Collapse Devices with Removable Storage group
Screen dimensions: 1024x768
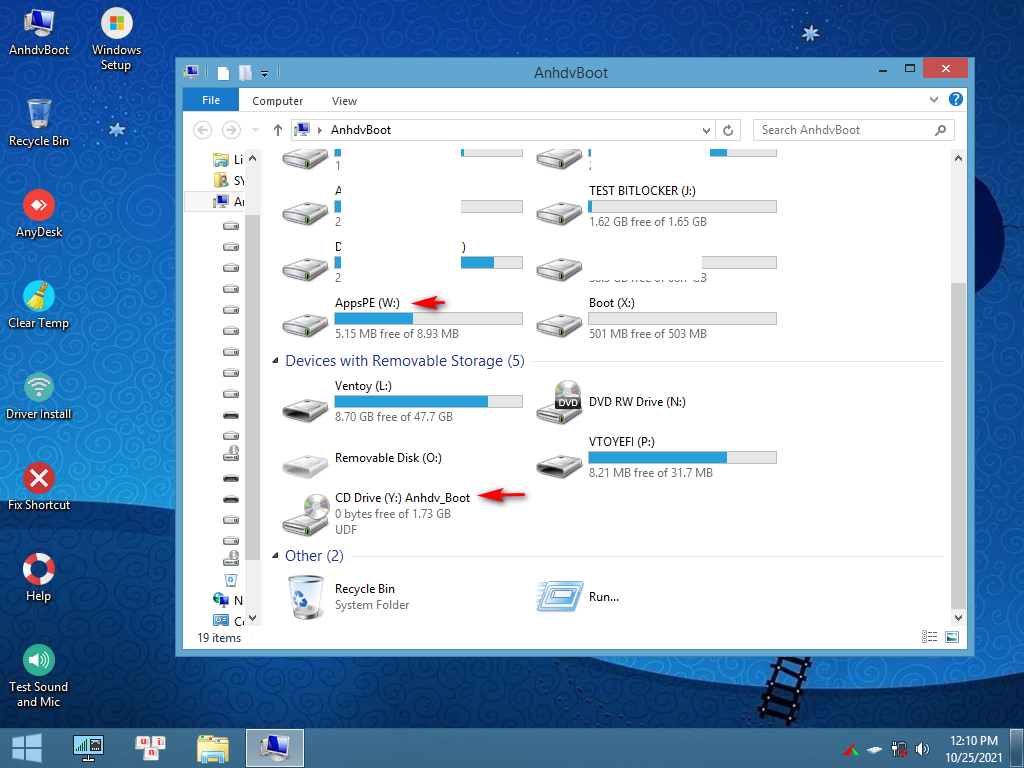pyautogui.click(x=275, y=360)
